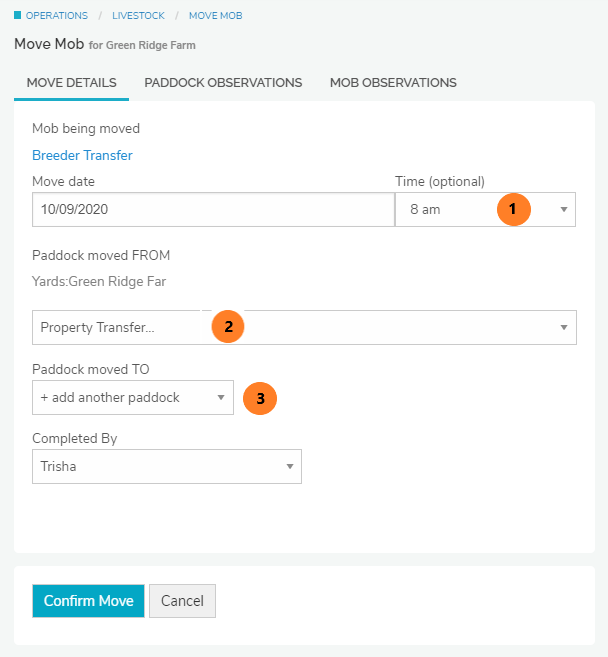
Task: Open the add another paddock dropdown
Action: tap(132, 398)
